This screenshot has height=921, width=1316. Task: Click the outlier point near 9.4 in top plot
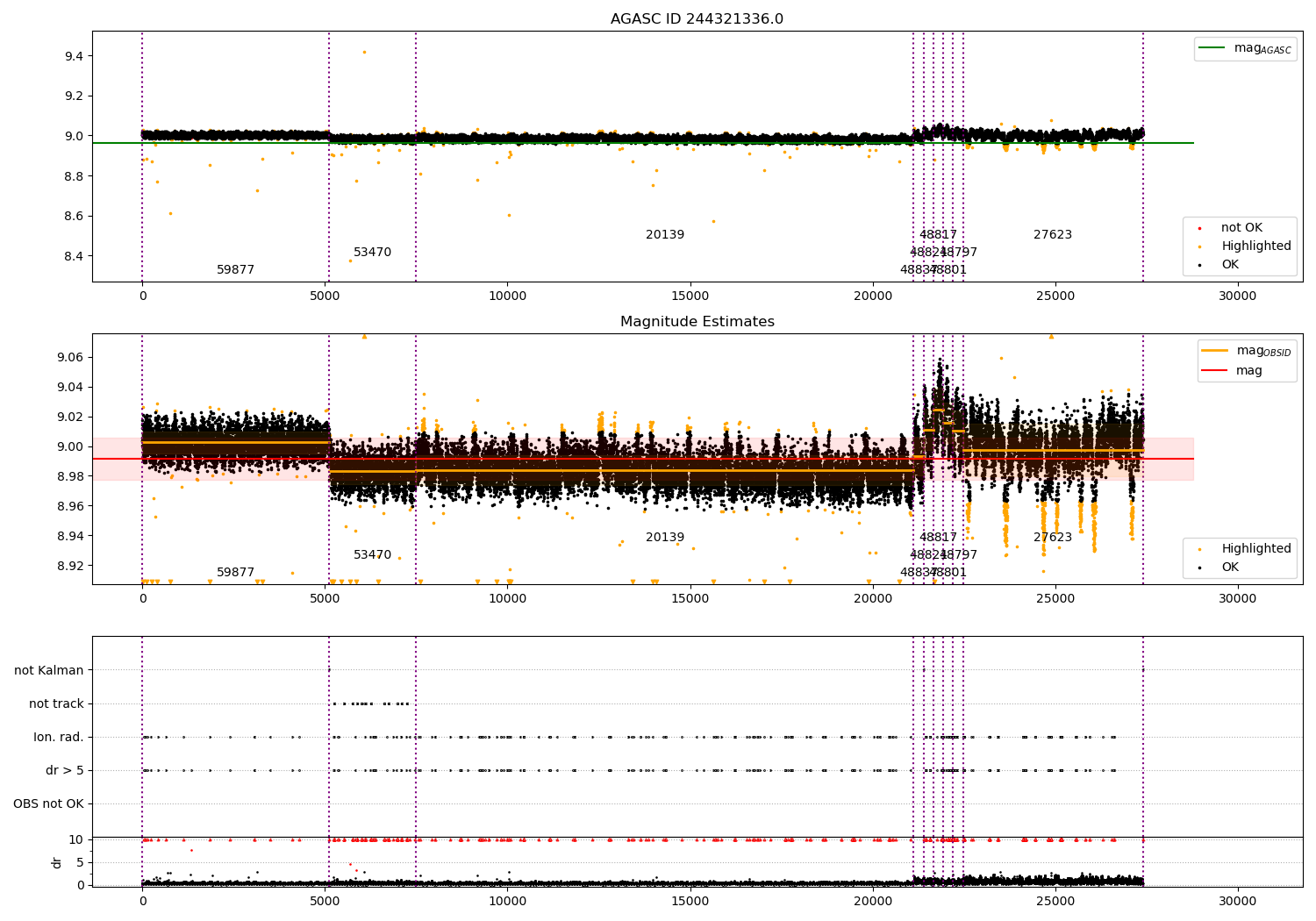(364, 52)
